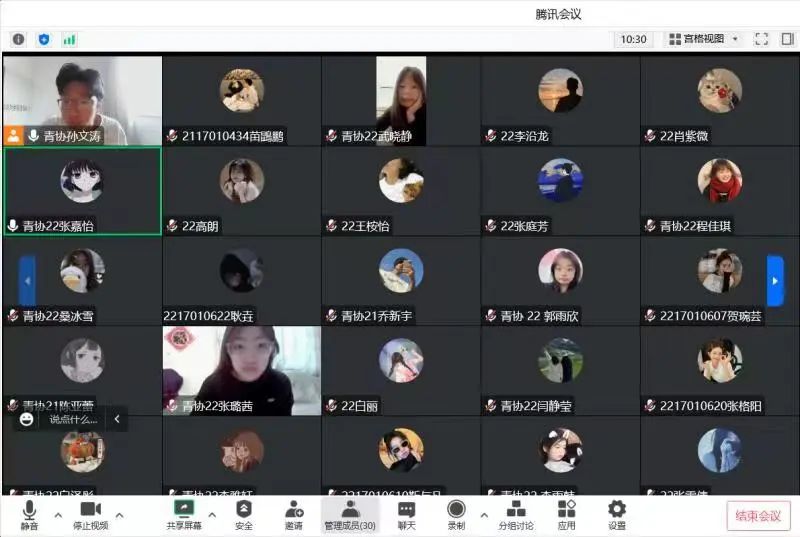This screenshot has width=800, height=537.
Task: Open the 安全 security options
Action: 243,515
